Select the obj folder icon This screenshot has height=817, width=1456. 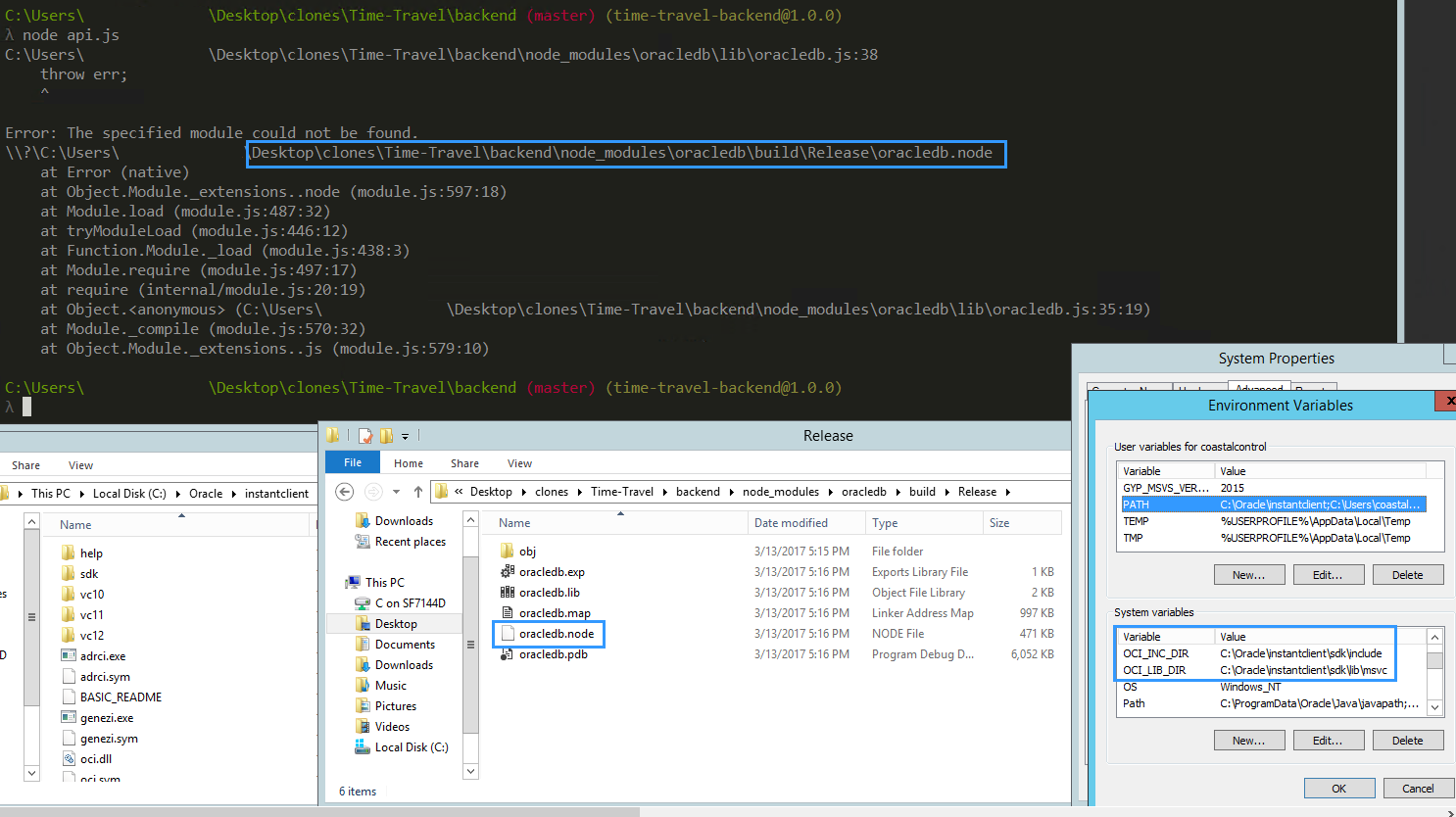tap(507, 552)
